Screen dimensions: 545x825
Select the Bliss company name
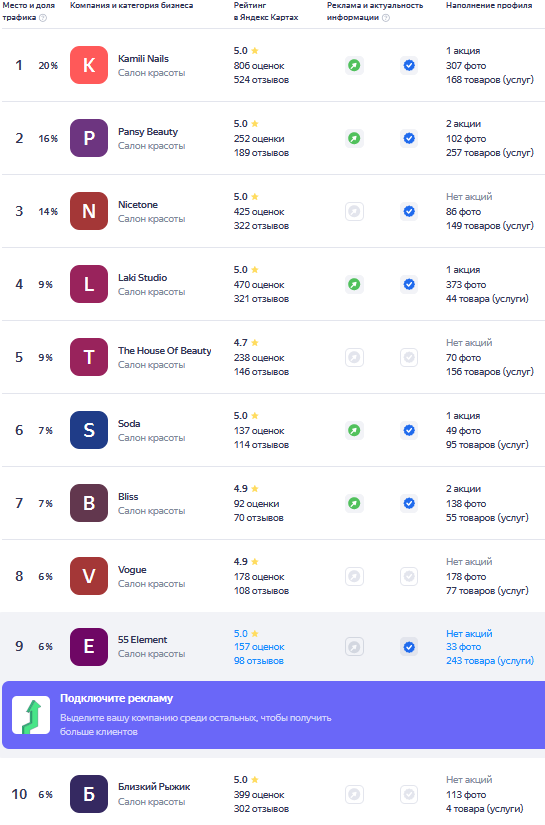pos(128,497)
